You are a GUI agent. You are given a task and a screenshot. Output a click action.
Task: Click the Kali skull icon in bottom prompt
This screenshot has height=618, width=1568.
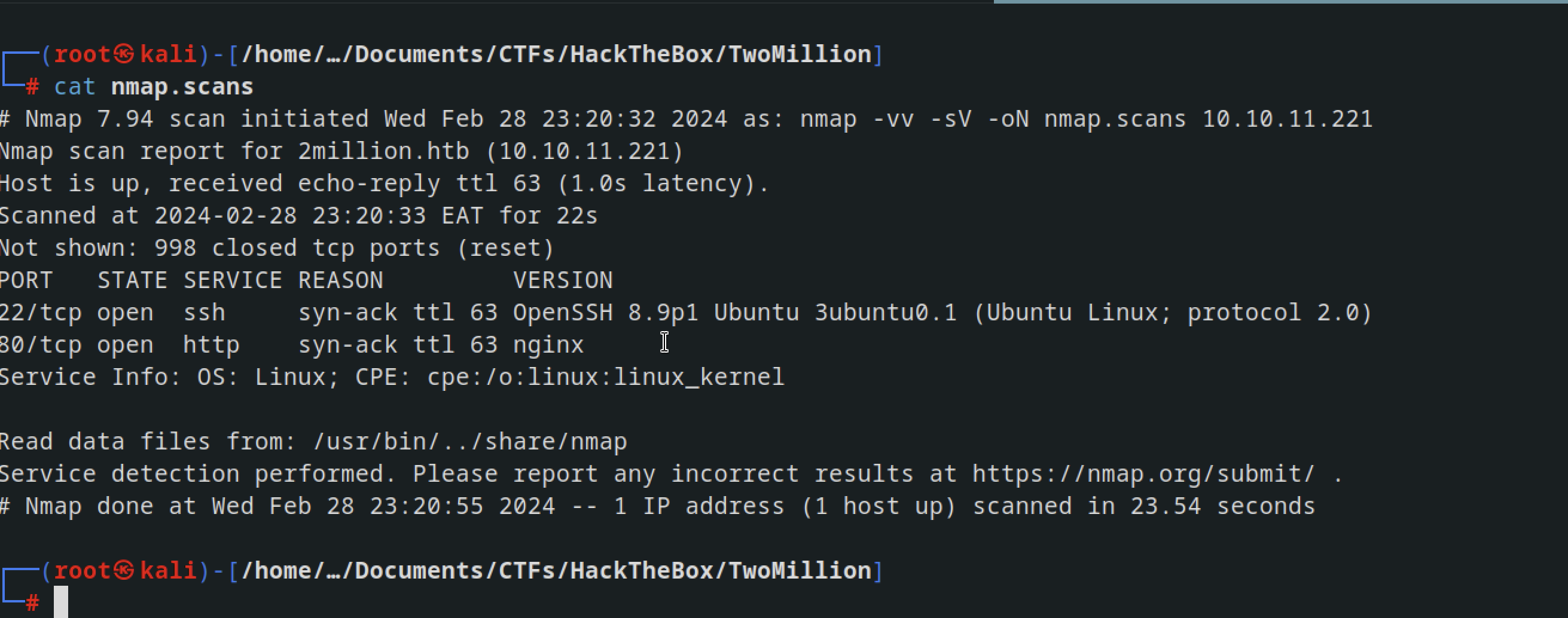pos(124,571)
